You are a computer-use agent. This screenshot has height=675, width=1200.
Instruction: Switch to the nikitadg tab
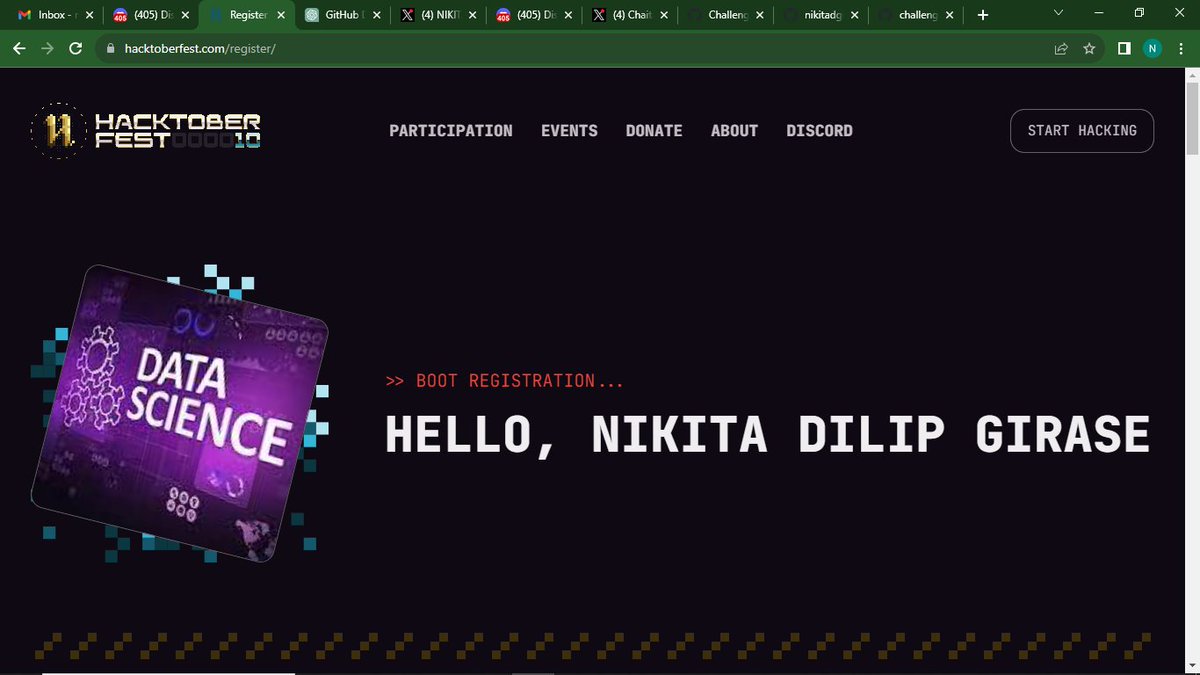click(823, 15)
